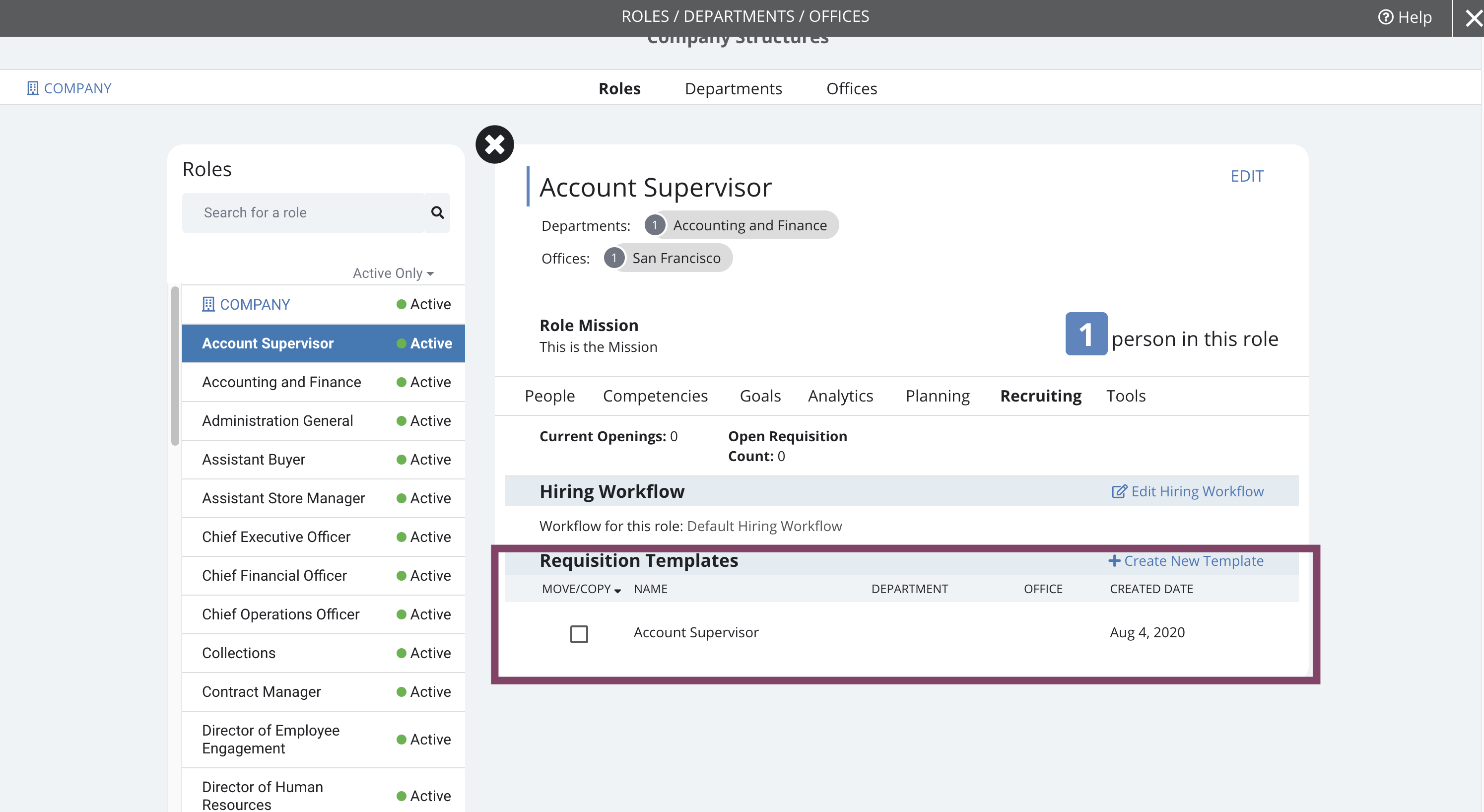Image resolution: width=1484 pixels, height=812 pixels.
Task: Switch to the Offices tab
Action: click(x=852, y=88)
